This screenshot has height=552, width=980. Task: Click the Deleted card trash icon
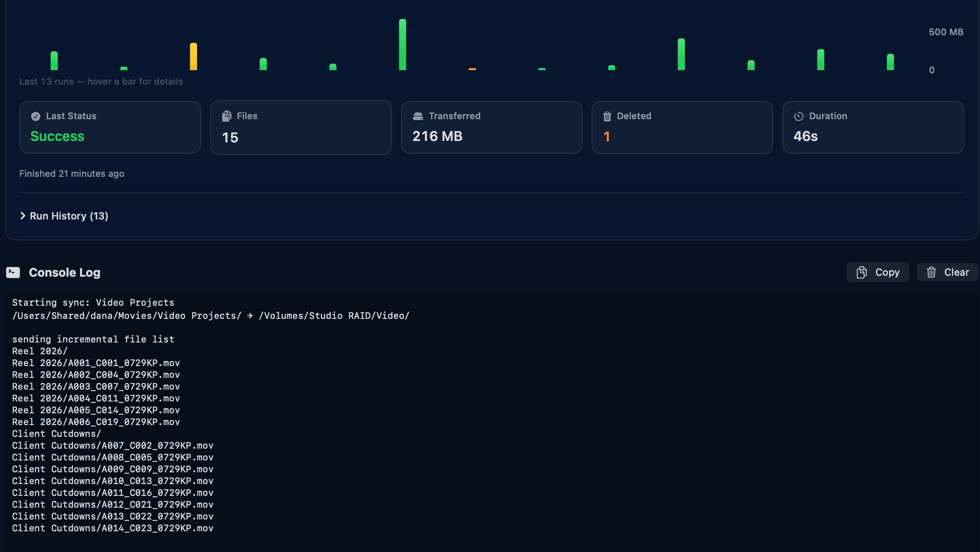click(x=607, y=116)
